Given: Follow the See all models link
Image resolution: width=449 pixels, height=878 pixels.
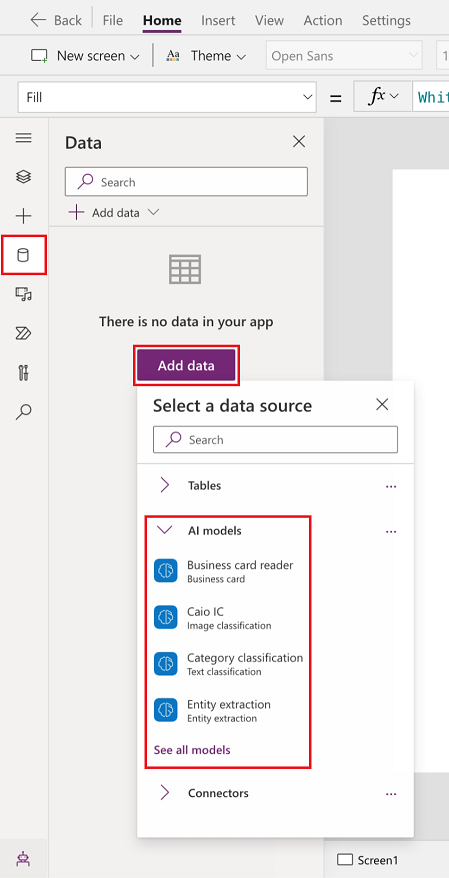Looking at the screenshot, I should [192, 750].
